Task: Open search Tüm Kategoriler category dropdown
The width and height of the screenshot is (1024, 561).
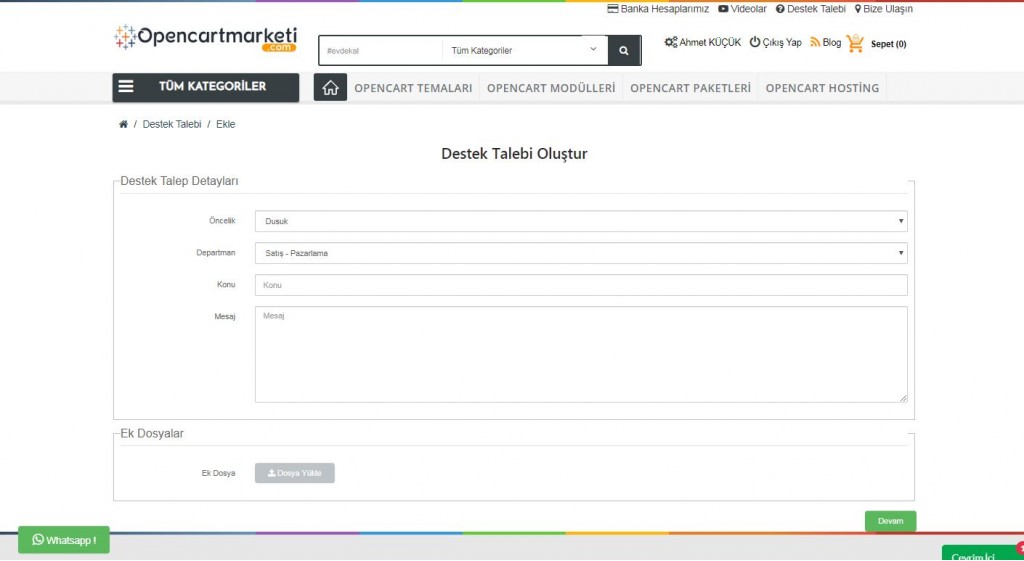Action: [524, 50]
